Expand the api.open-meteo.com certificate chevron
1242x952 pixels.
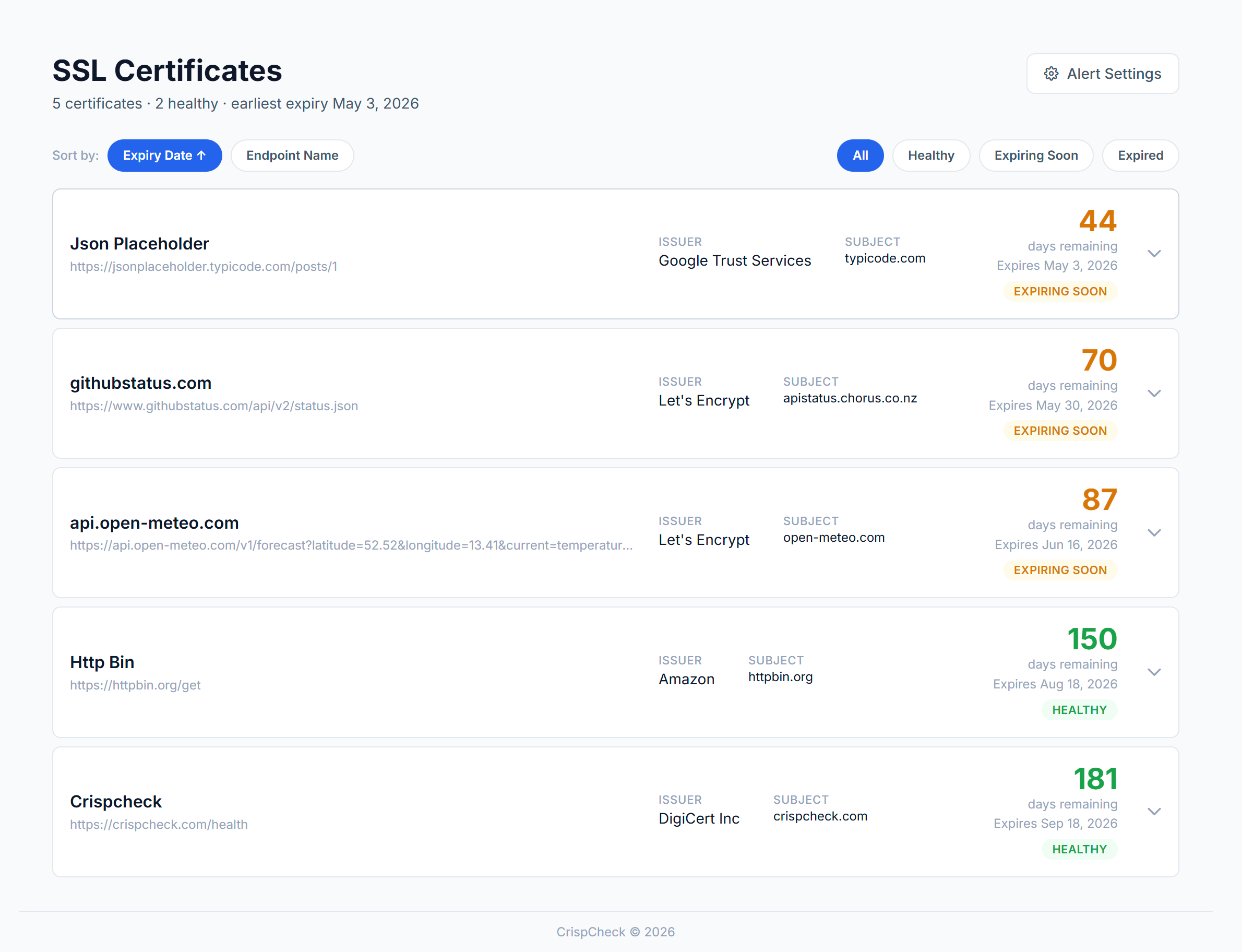1154,533
